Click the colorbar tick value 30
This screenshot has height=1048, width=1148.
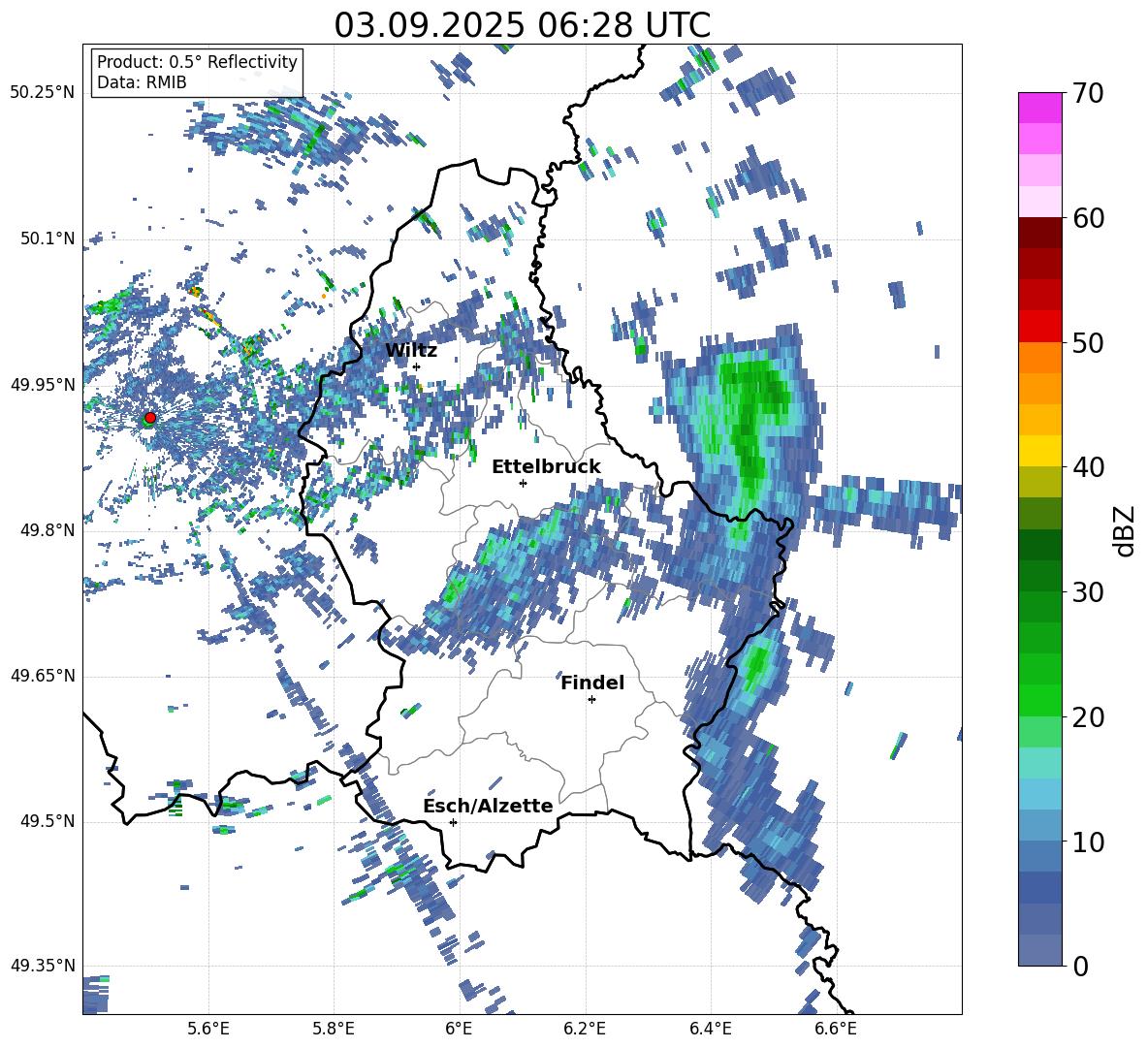[x=1088, y=592]
